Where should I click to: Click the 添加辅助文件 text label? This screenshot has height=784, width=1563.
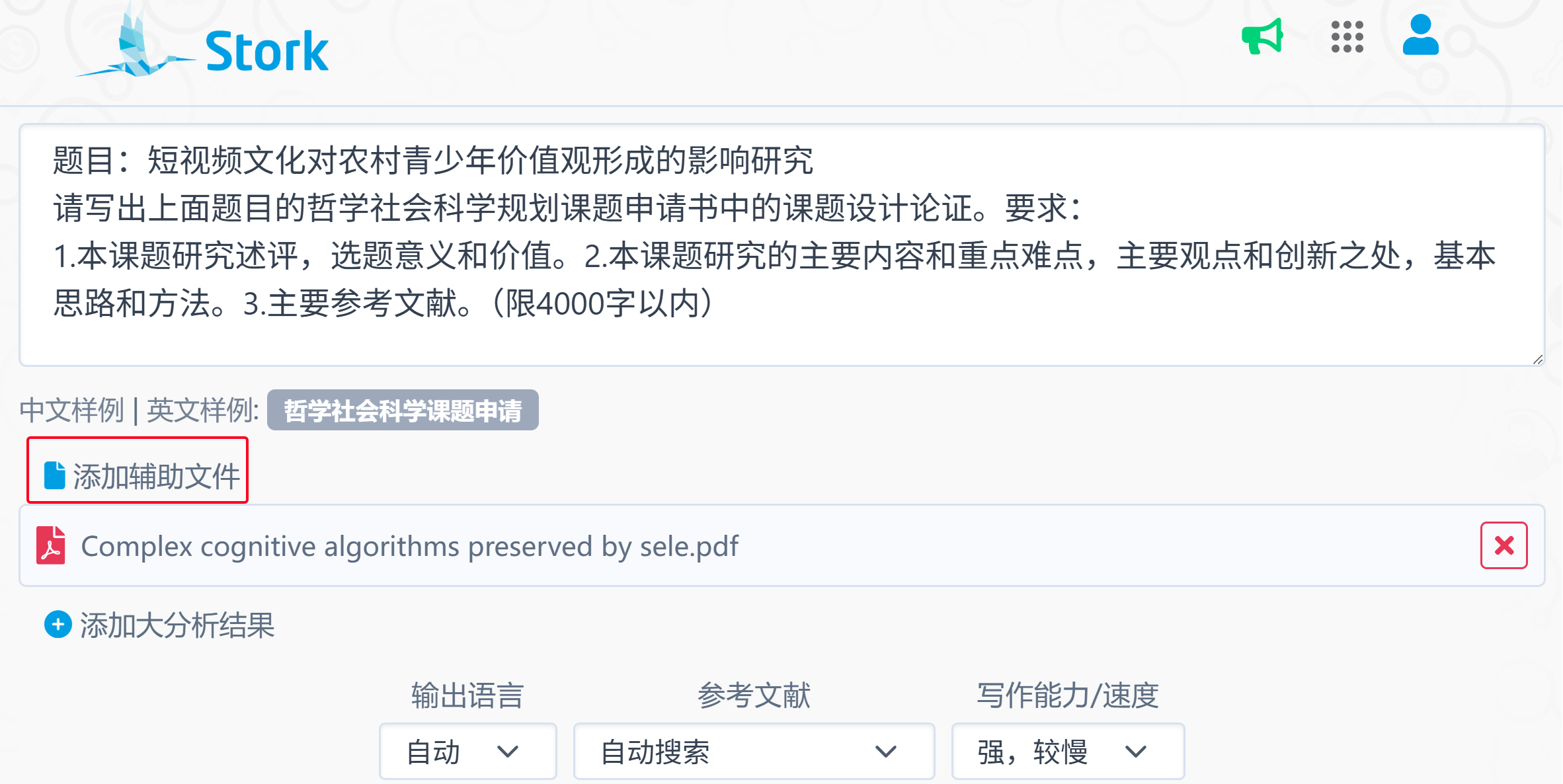pos(157,476)
